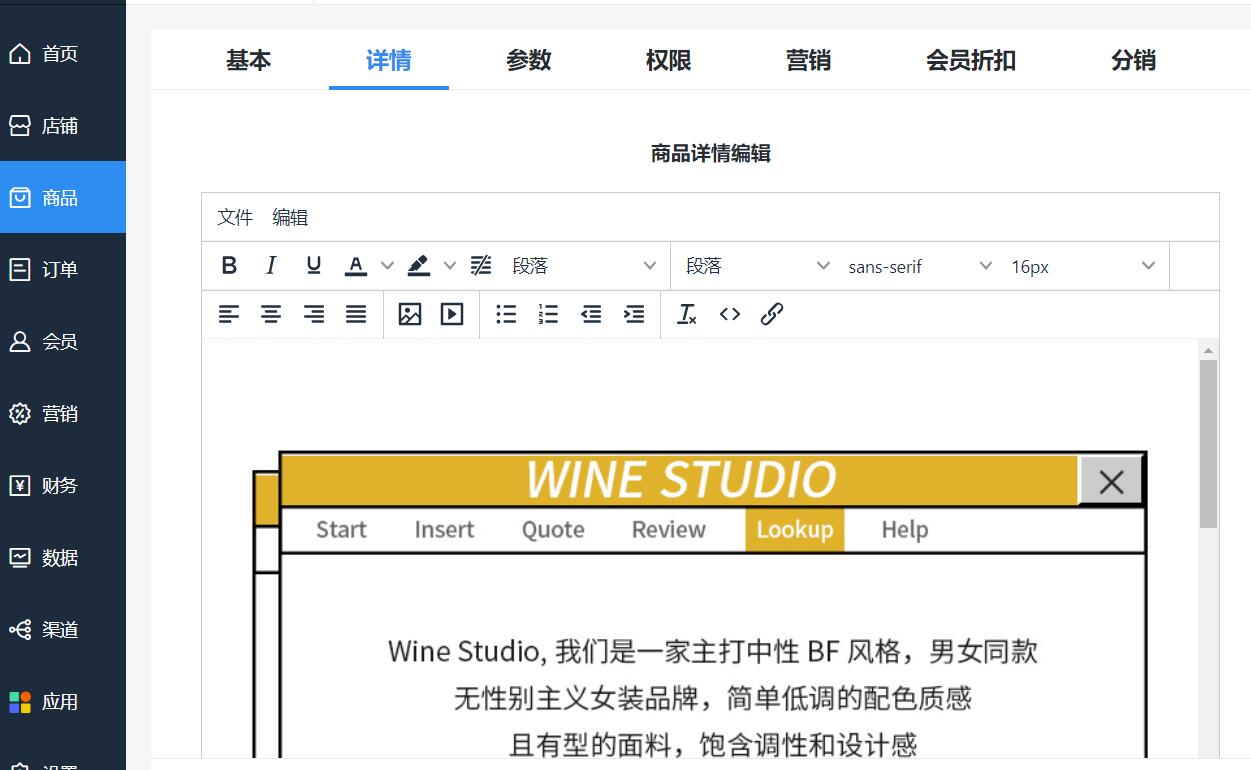The height and width of the screenshot is (770, 1251).
Task: Go to the 营销 tab
Action: 809,60
